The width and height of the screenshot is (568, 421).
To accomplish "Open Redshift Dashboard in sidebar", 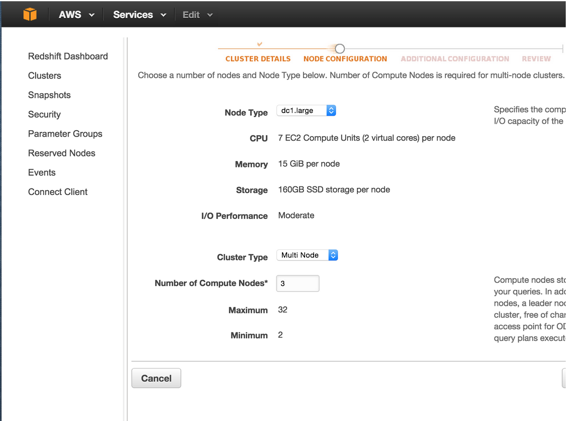I will 68,56.
